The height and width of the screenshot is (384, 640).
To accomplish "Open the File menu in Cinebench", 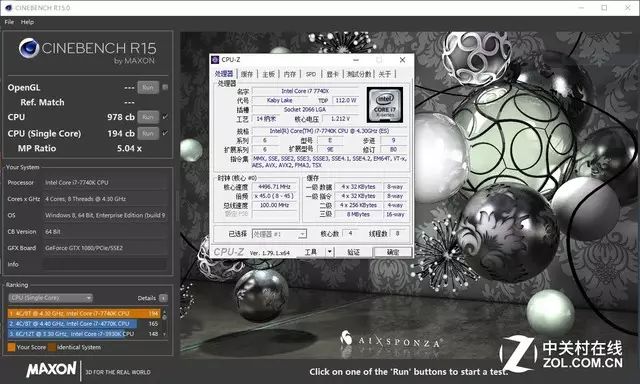I will tap(9, 22).
